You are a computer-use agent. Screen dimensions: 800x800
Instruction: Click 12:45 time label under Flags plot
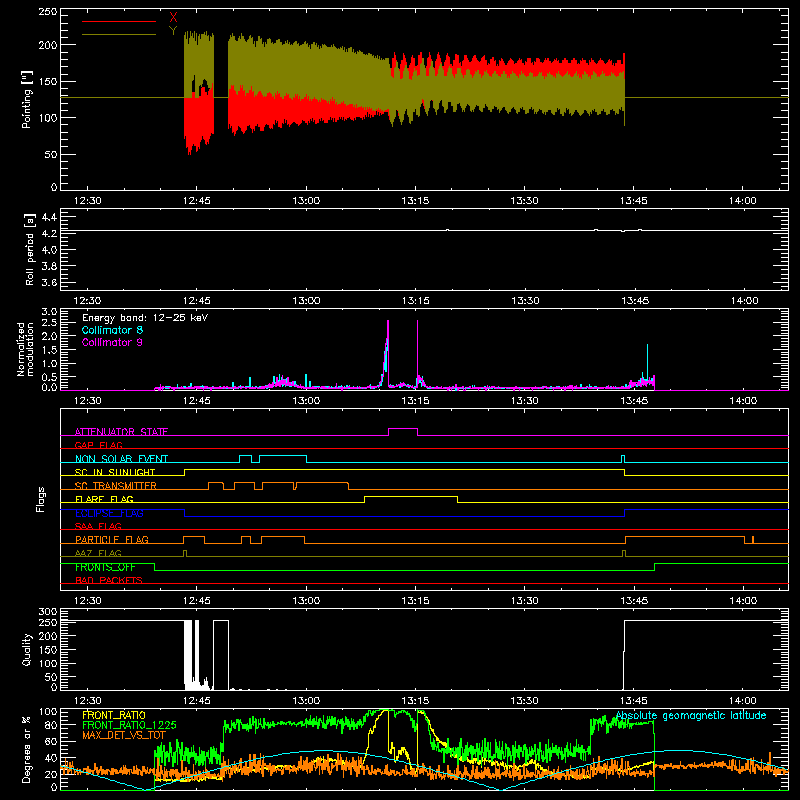196,601
